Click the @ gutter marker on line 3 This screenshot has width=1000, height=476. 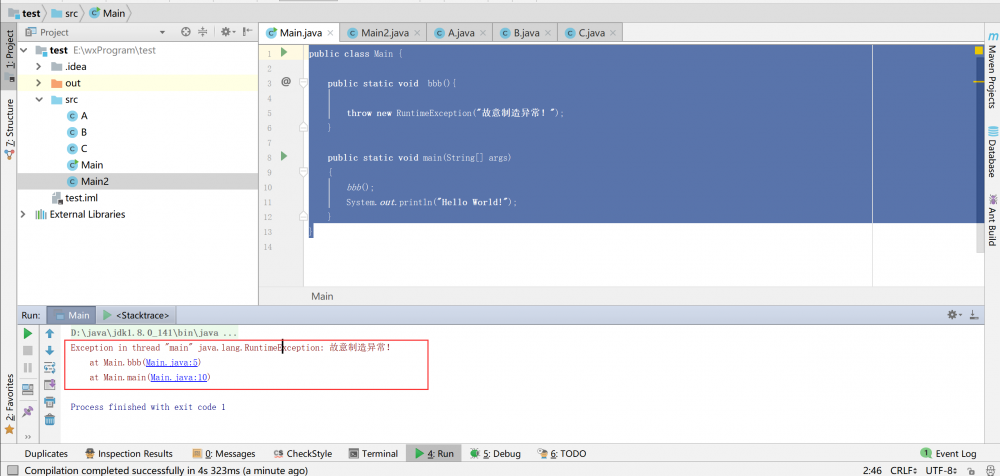[x=286, y=82]
